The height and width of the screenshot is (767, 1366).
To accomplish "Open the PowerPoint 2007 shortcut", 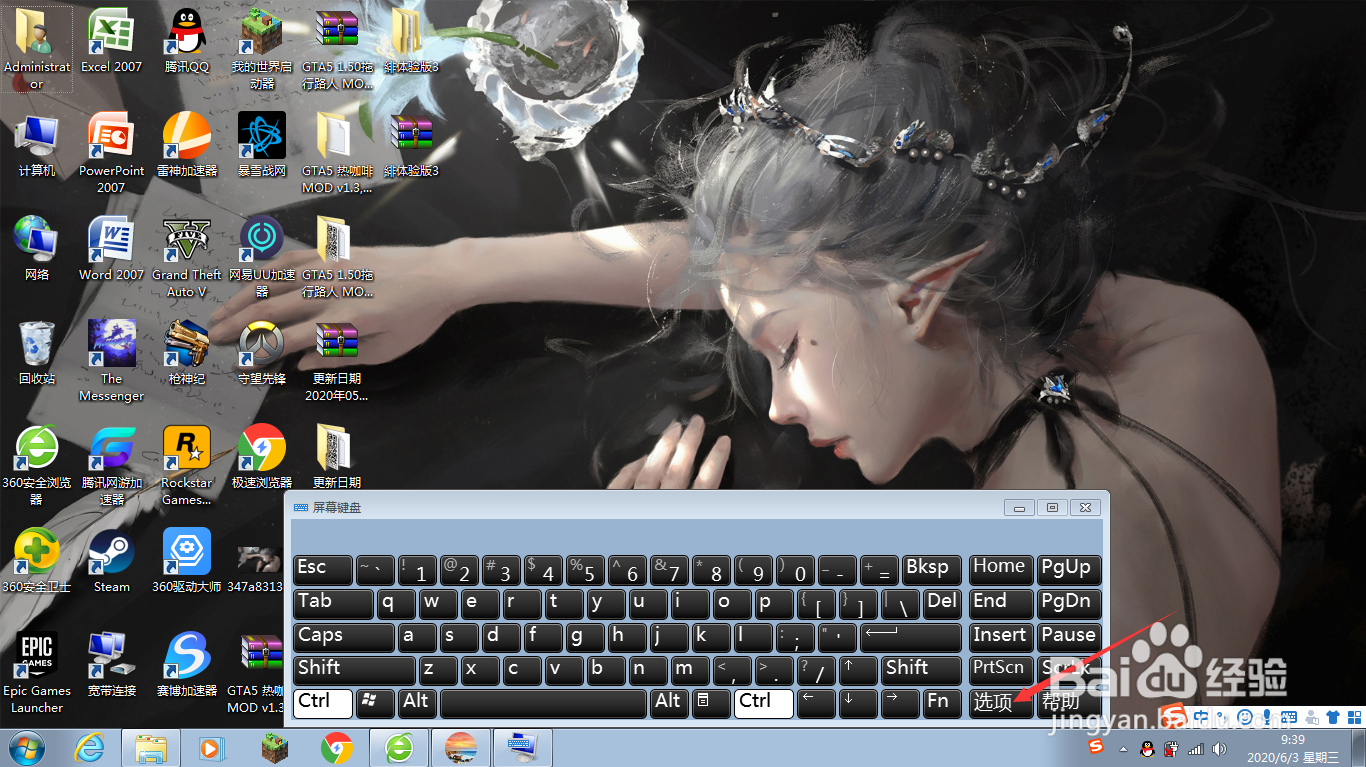I will (x=111, y=152).
